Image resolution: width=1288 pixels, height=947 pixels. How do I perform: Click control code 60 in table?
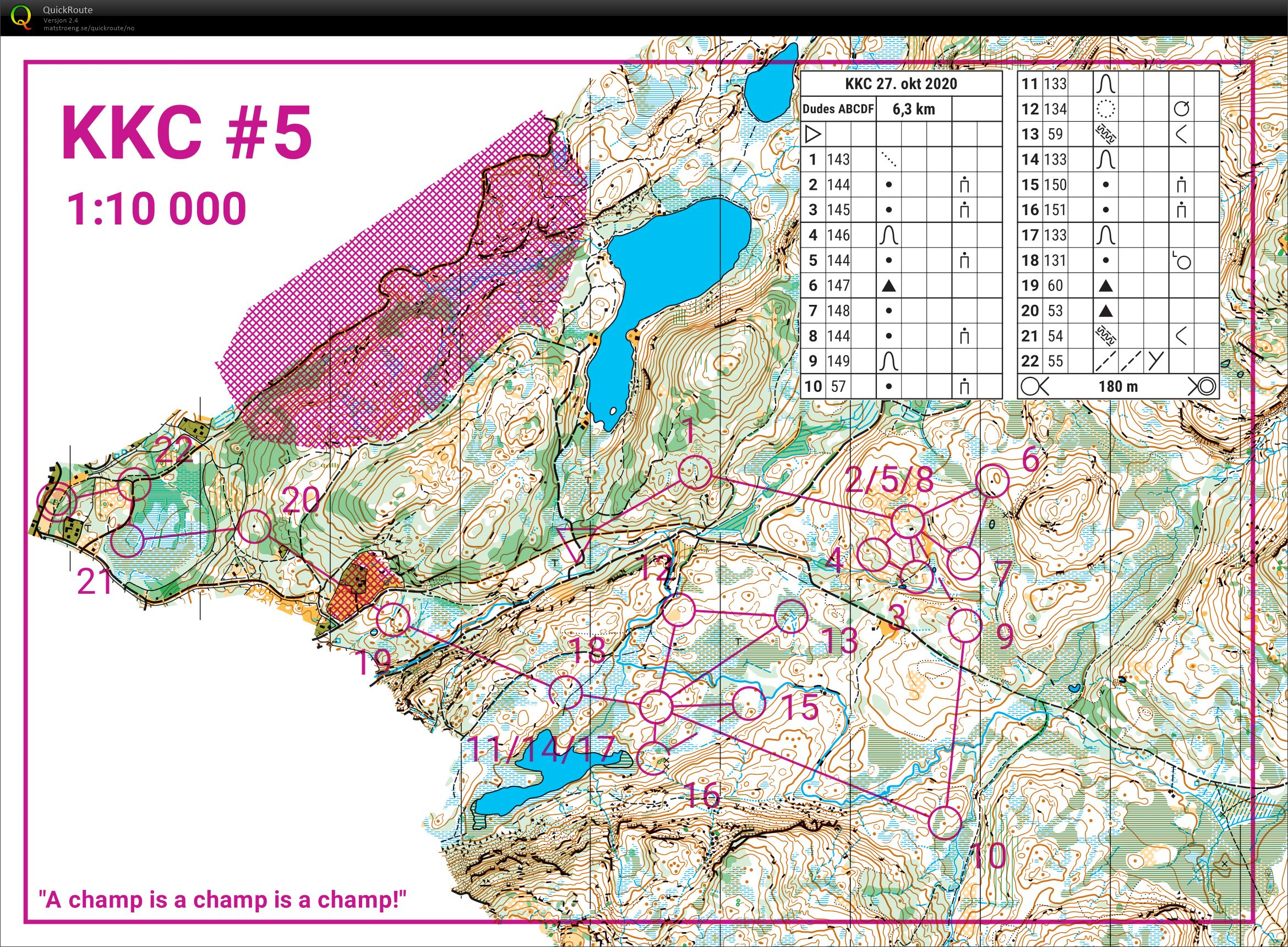(x=1055, y=286)
